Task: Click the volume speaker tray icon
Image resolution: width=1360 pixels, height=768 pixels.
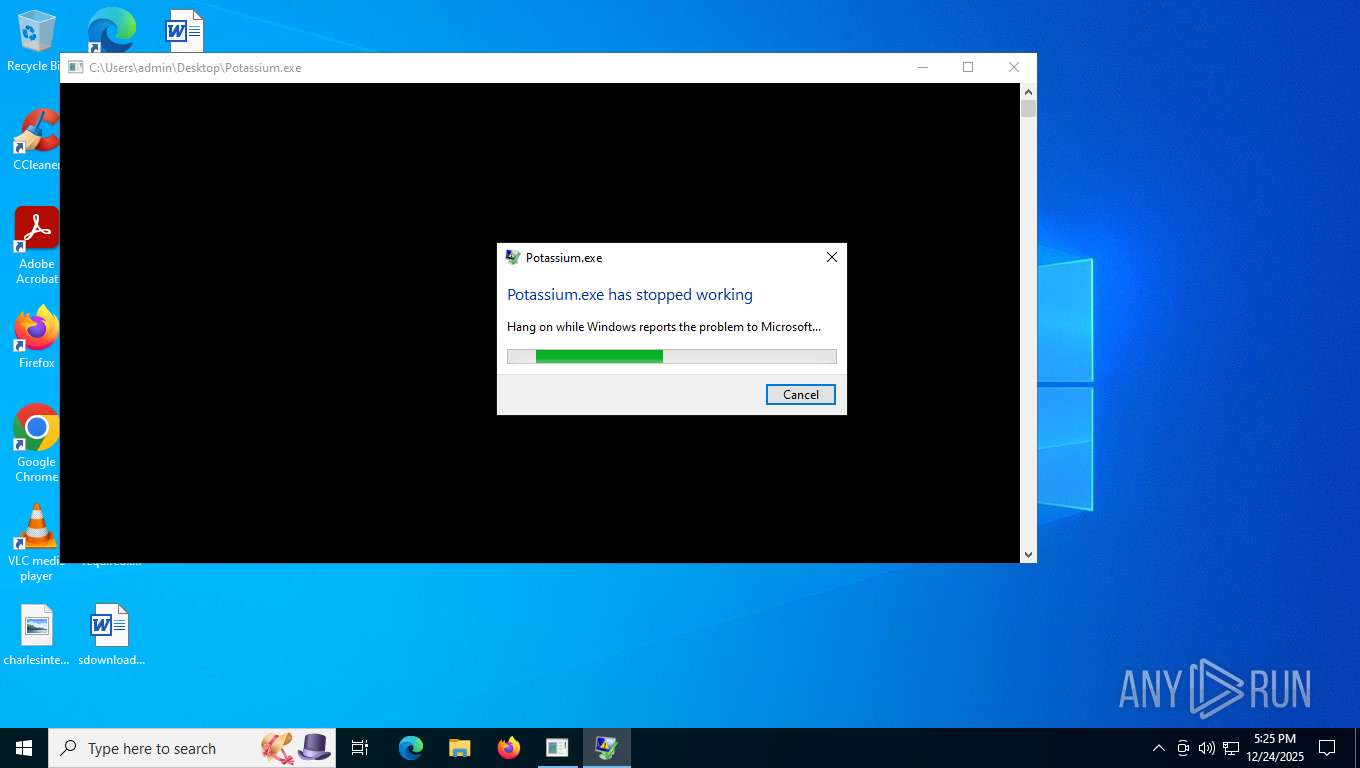Action: (1206, 748)
